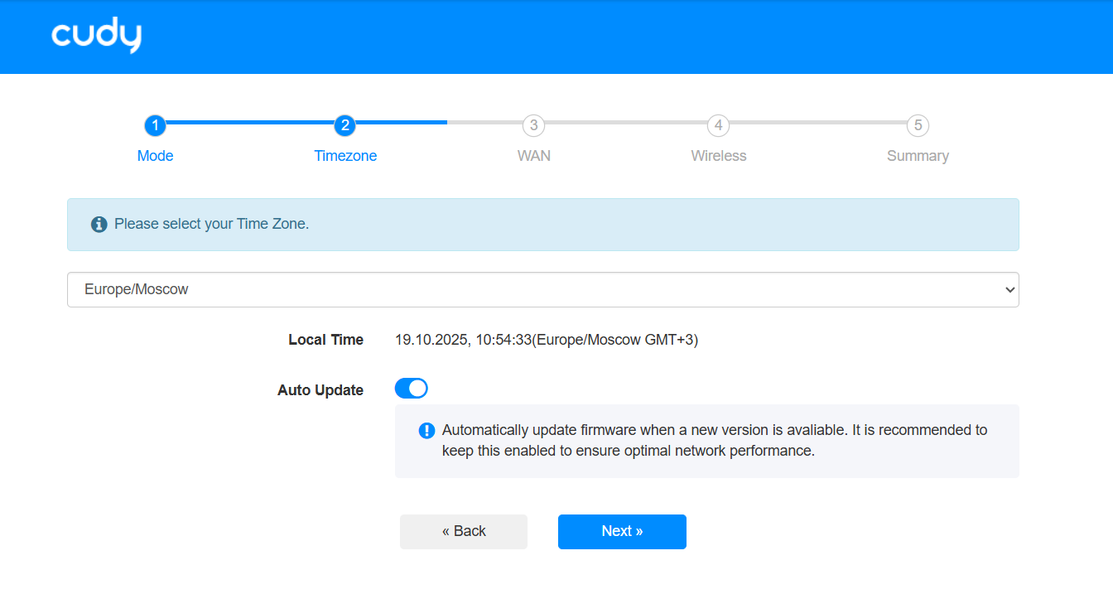Click step 3 WAN circle icon
This screenshot has height=600, width=1113.
click(x=534, y=125)
